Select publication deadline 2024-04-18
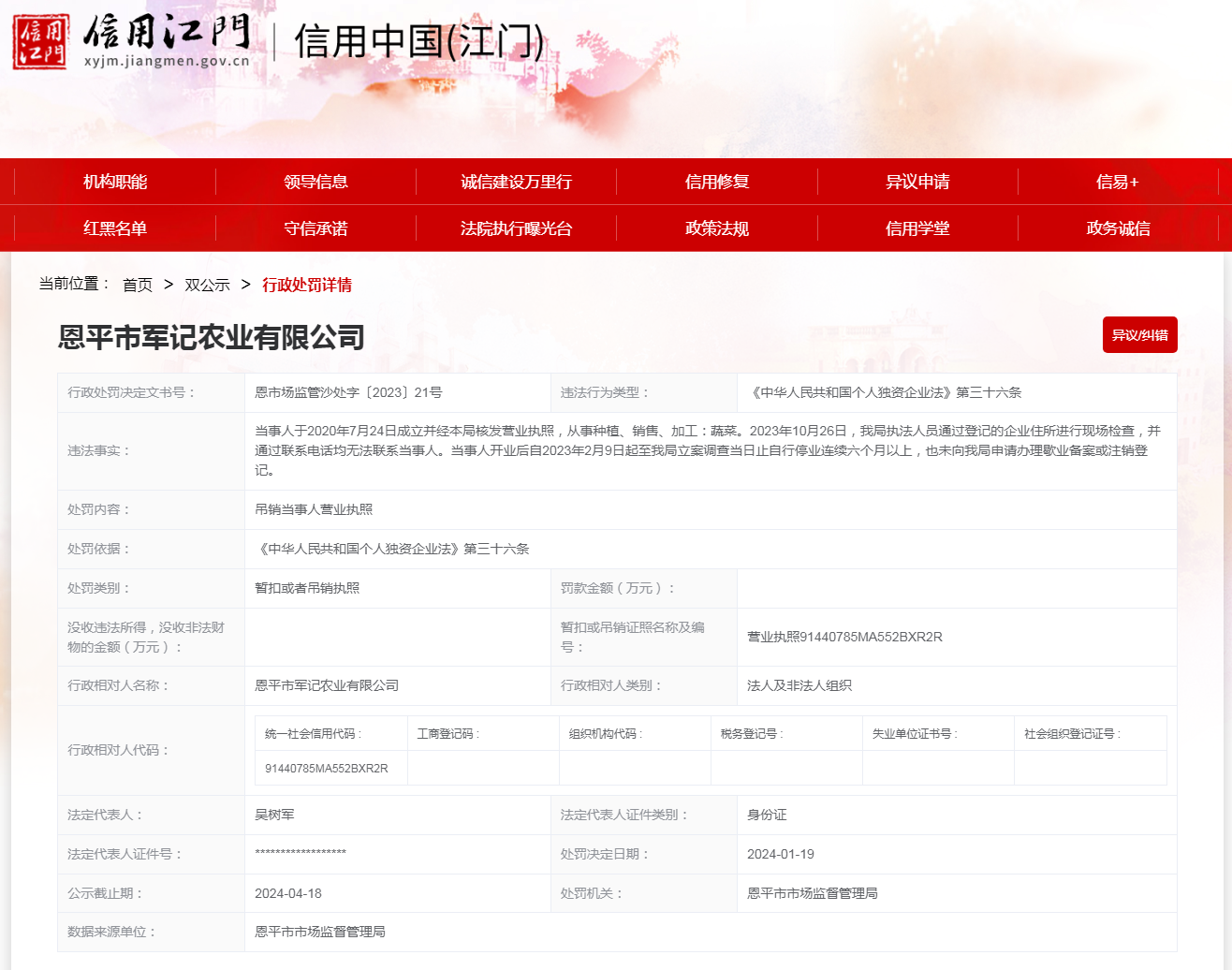The height and width of the screenshot is (970, 1232). [288, 893]
